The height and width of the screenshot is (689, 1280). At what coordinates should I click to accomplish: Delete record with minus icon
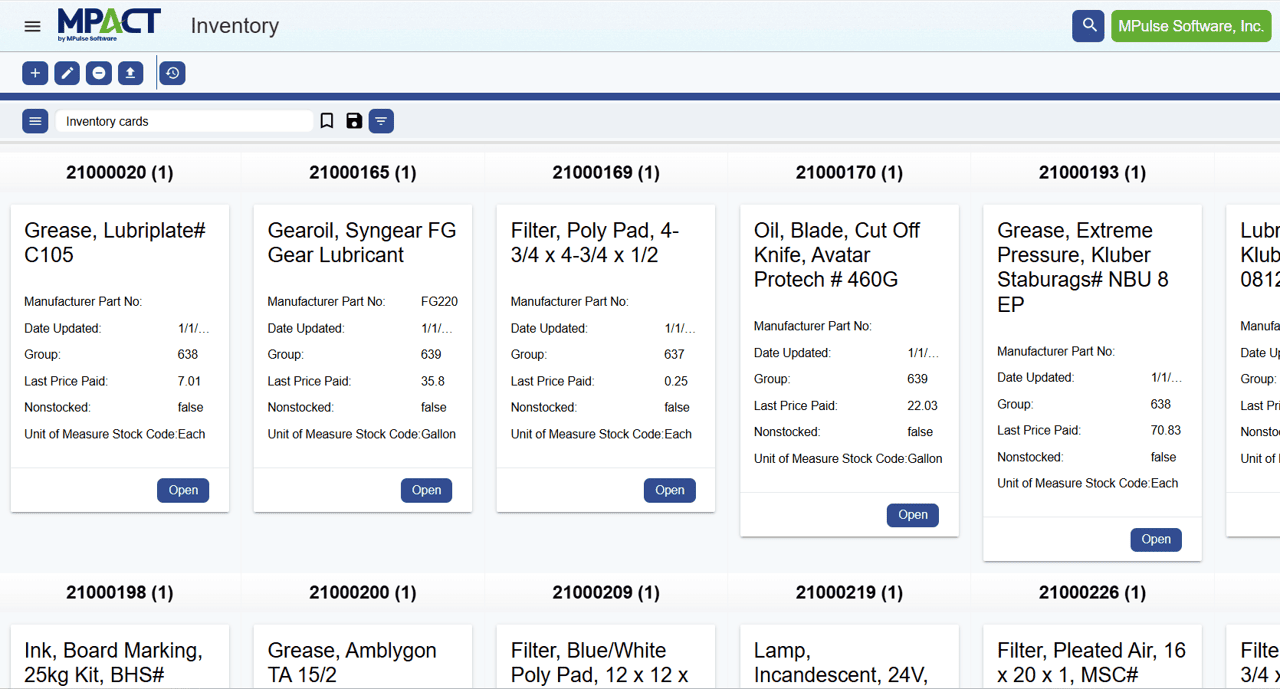[x=99, y=73]
